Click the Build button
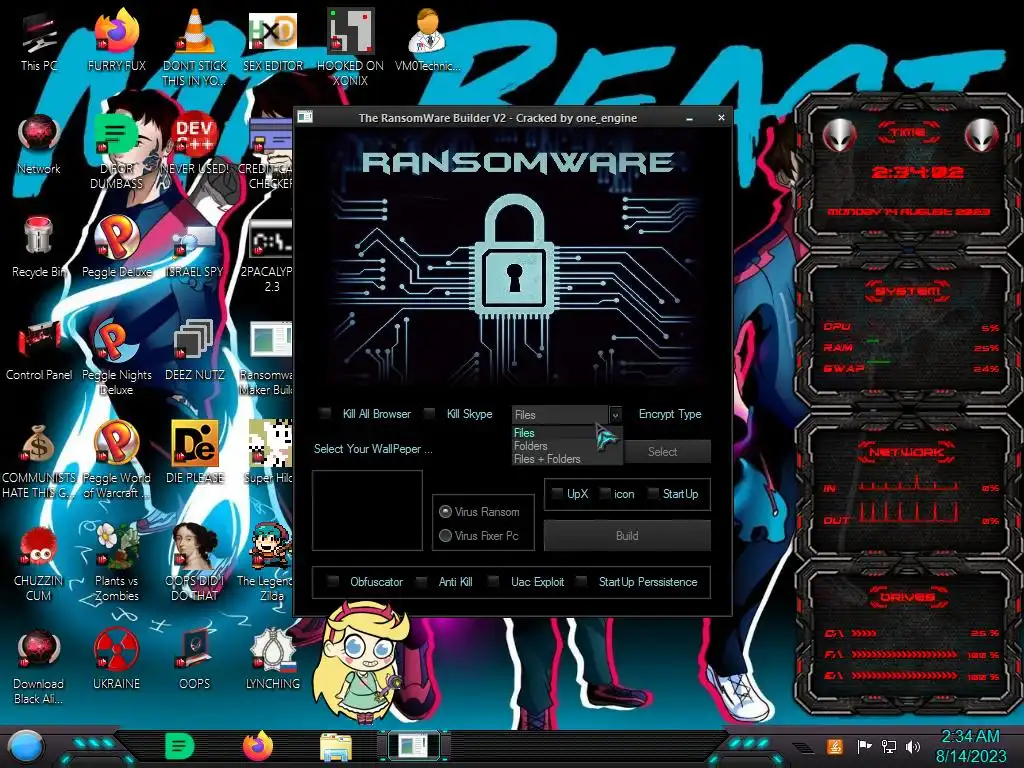Image resolution: width=1024 pixels, height=768 pixels. point(627,536)
